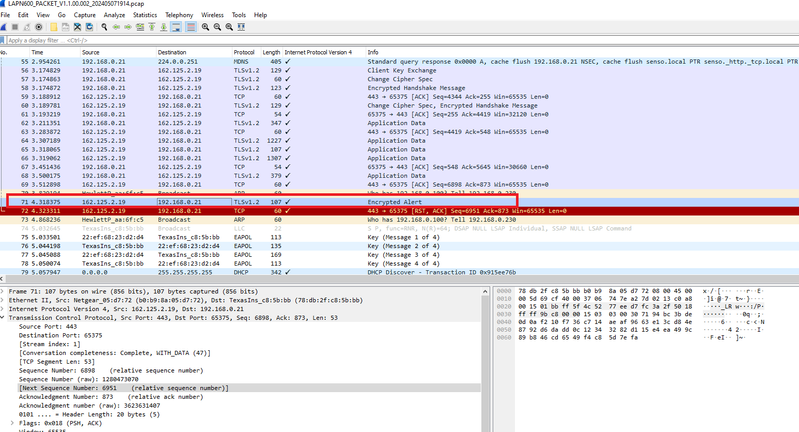The image size is (799, 432).
Task: Open a capture file via folder icon
Action: coord(55,28)
